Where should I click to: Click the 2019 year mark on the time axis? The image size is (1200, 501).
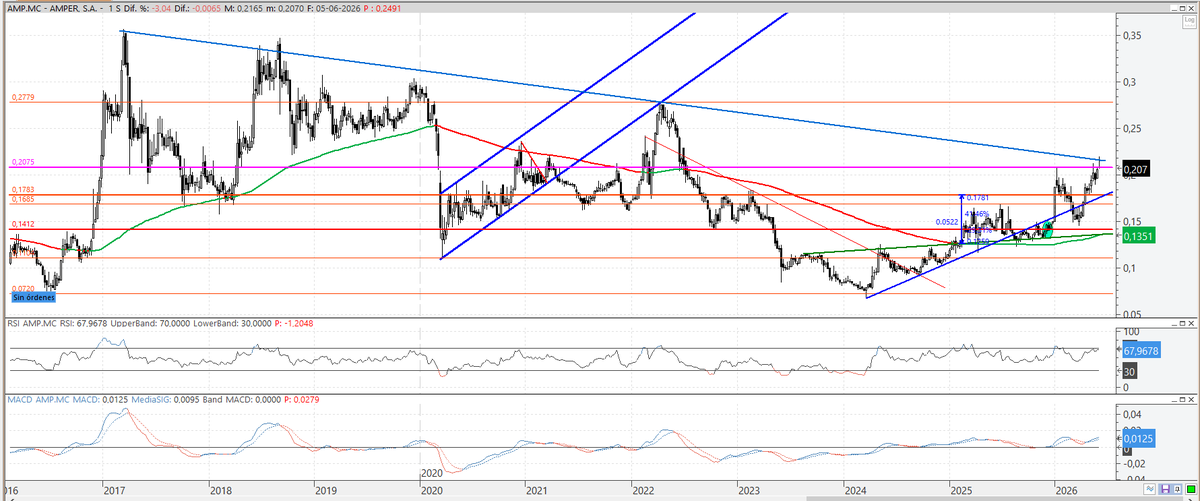(326, 490)
